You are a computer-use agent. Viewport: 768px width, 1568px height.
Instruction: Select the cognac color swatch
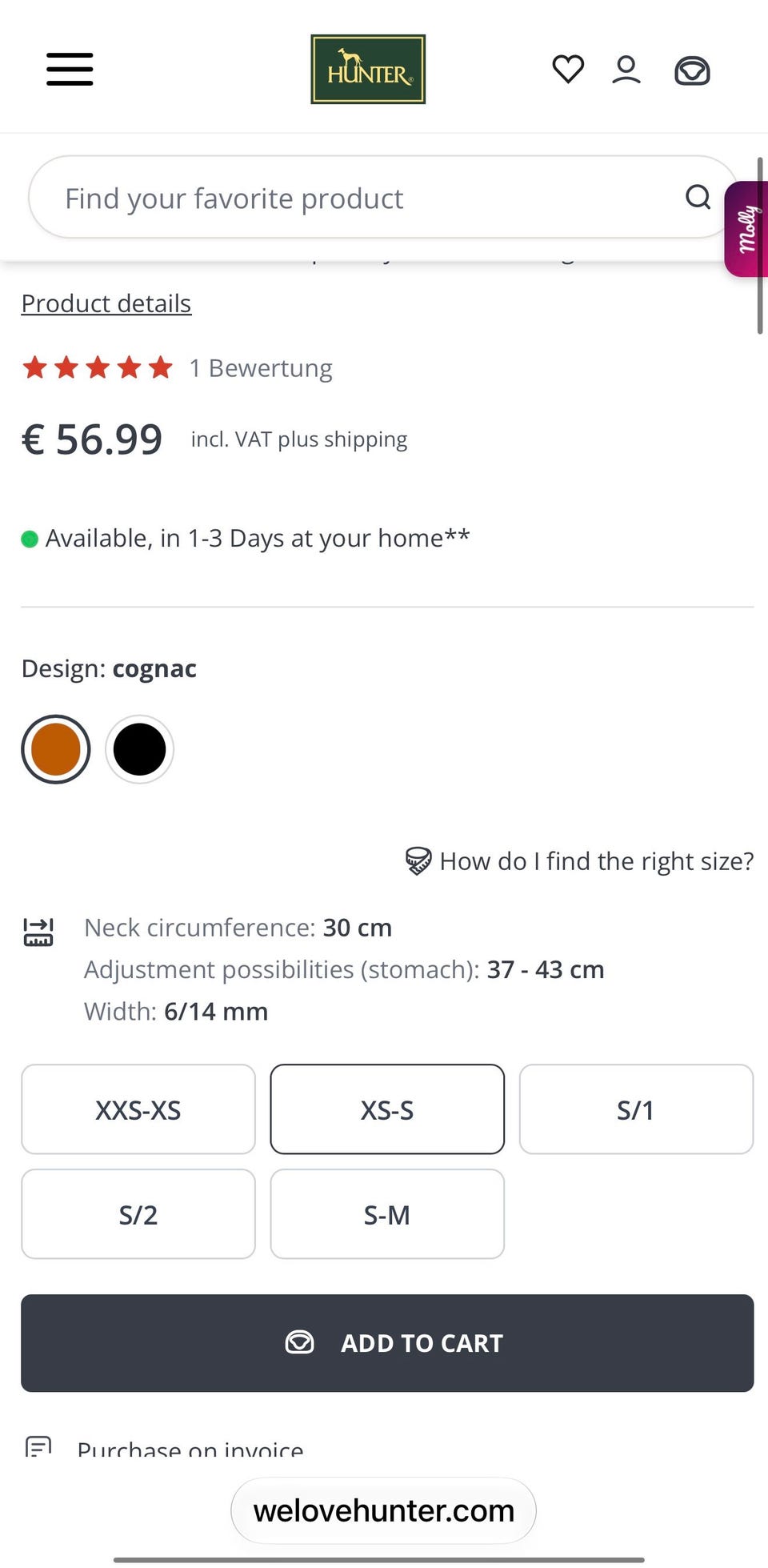(56, 749)
